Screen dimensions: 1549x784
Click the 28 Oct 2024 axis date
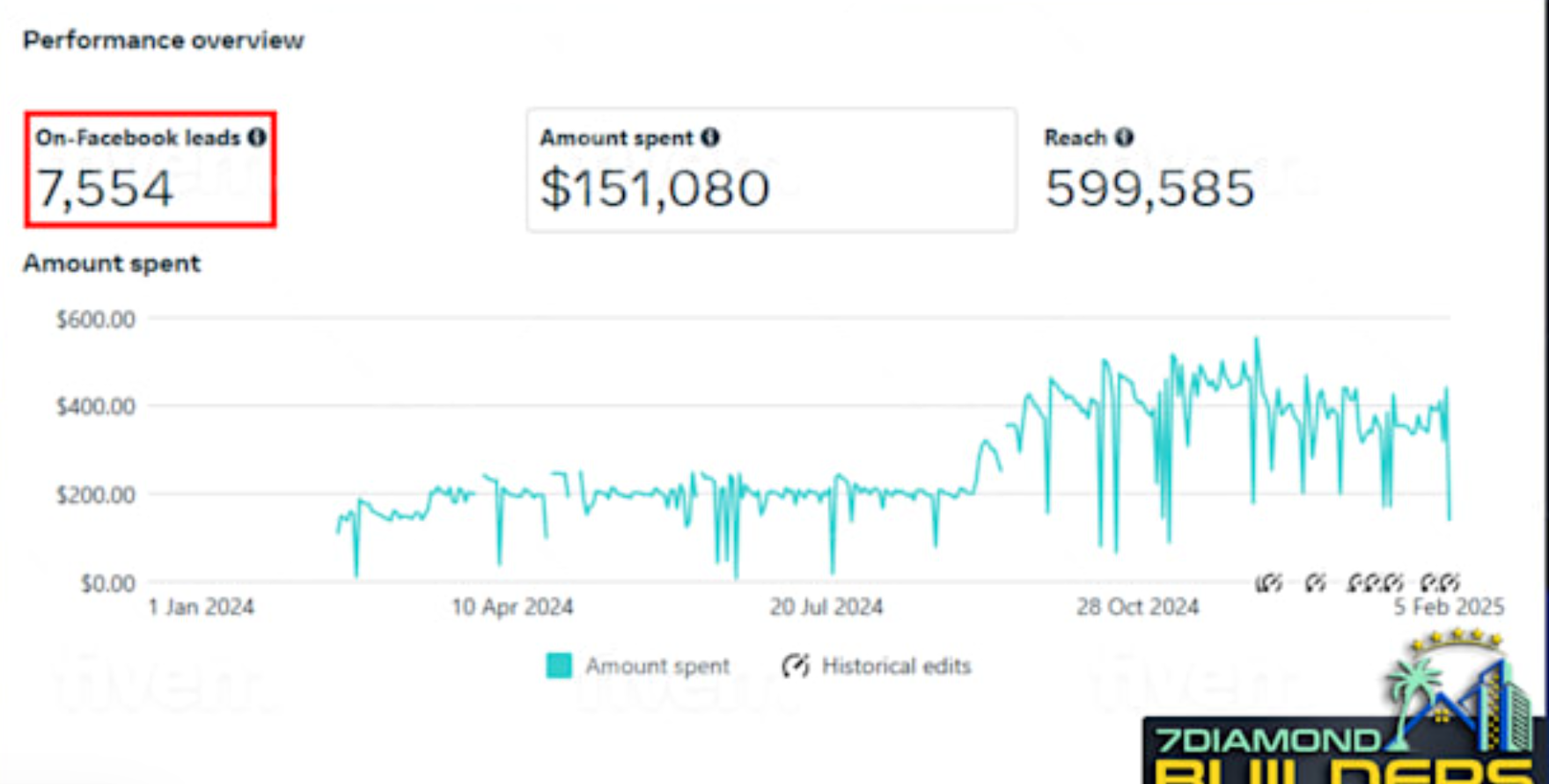[x=1137, y=607]
